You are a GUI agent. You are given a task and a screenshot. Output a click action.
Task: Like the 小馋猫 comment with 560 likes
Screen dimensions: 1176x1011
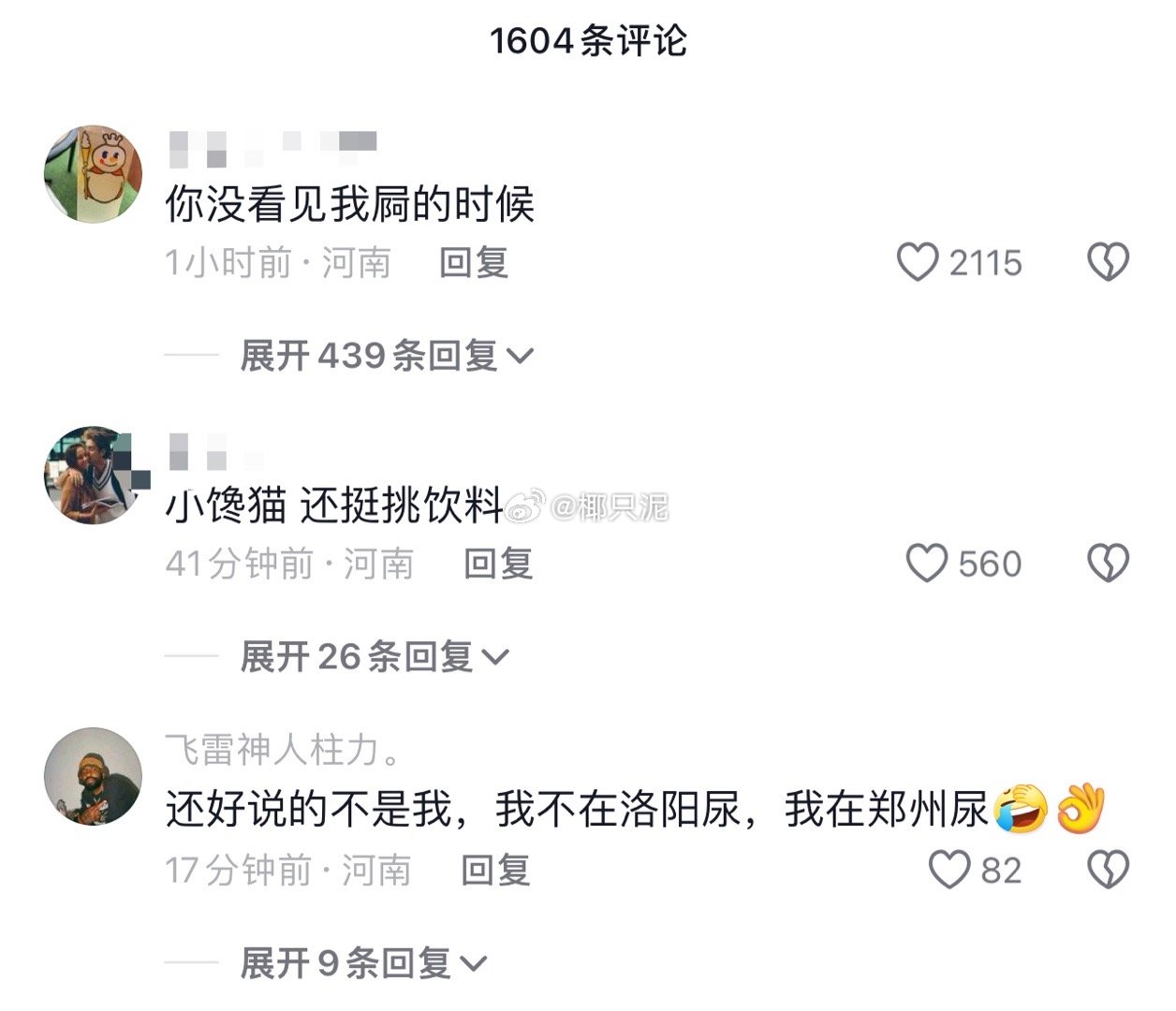pos(927,564)
